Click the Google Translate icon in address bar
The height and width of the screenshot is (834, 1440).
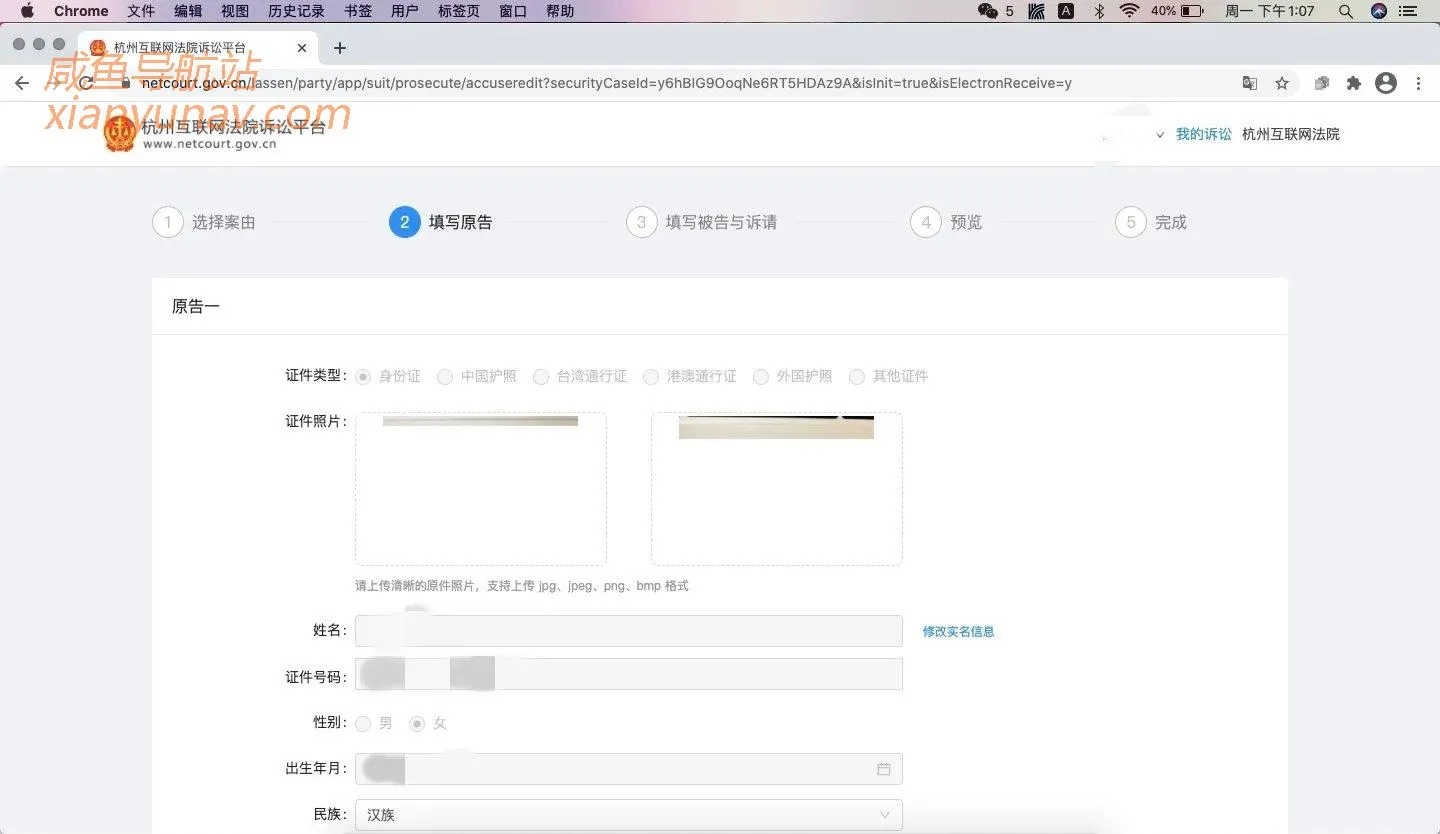[1250, 83]
